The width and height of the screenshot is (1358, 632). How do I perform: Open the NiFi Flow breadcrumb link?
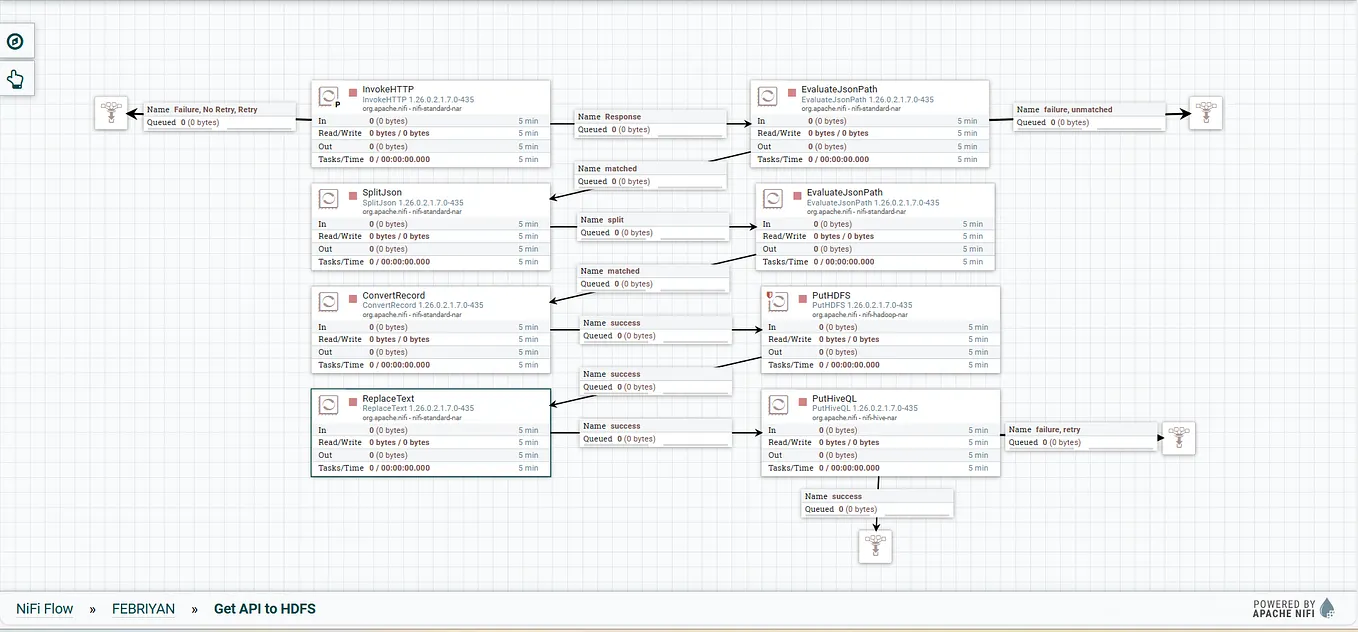(44, 608)
